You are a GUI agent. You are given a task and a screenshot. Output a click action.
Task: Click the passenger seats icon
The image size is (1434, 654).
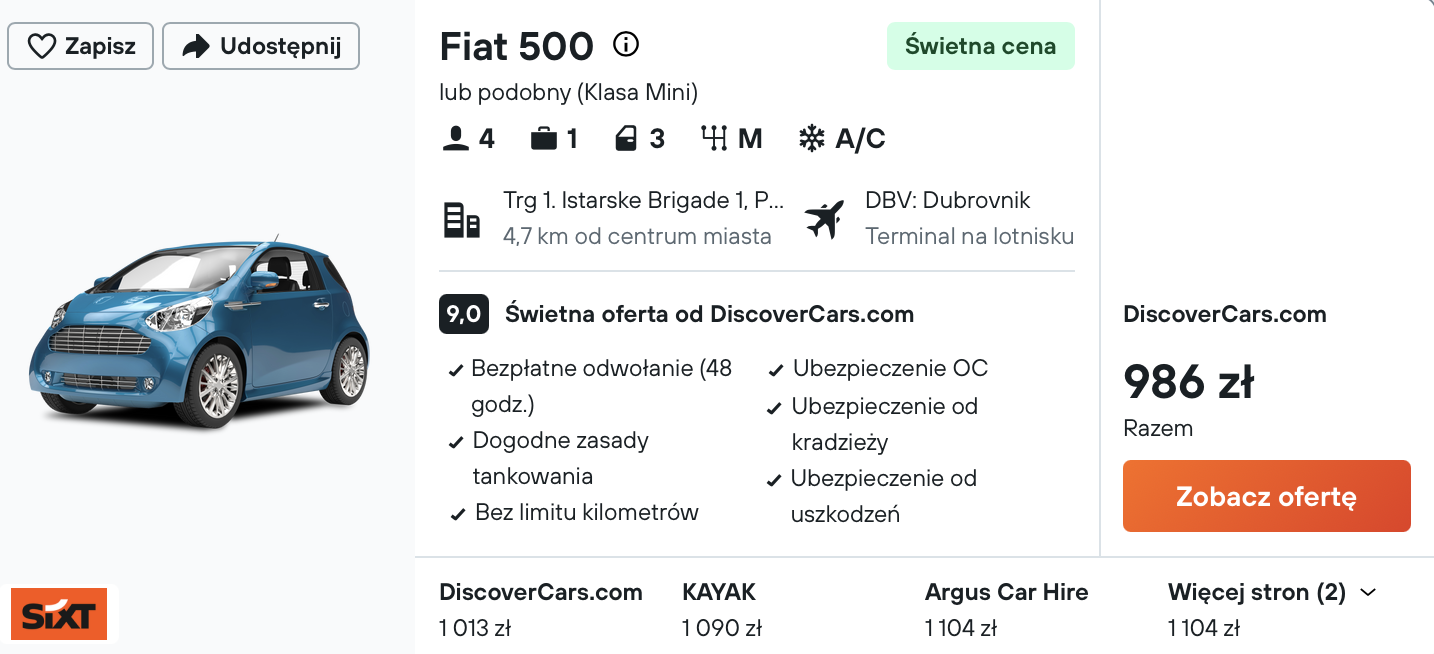(456, 138)
